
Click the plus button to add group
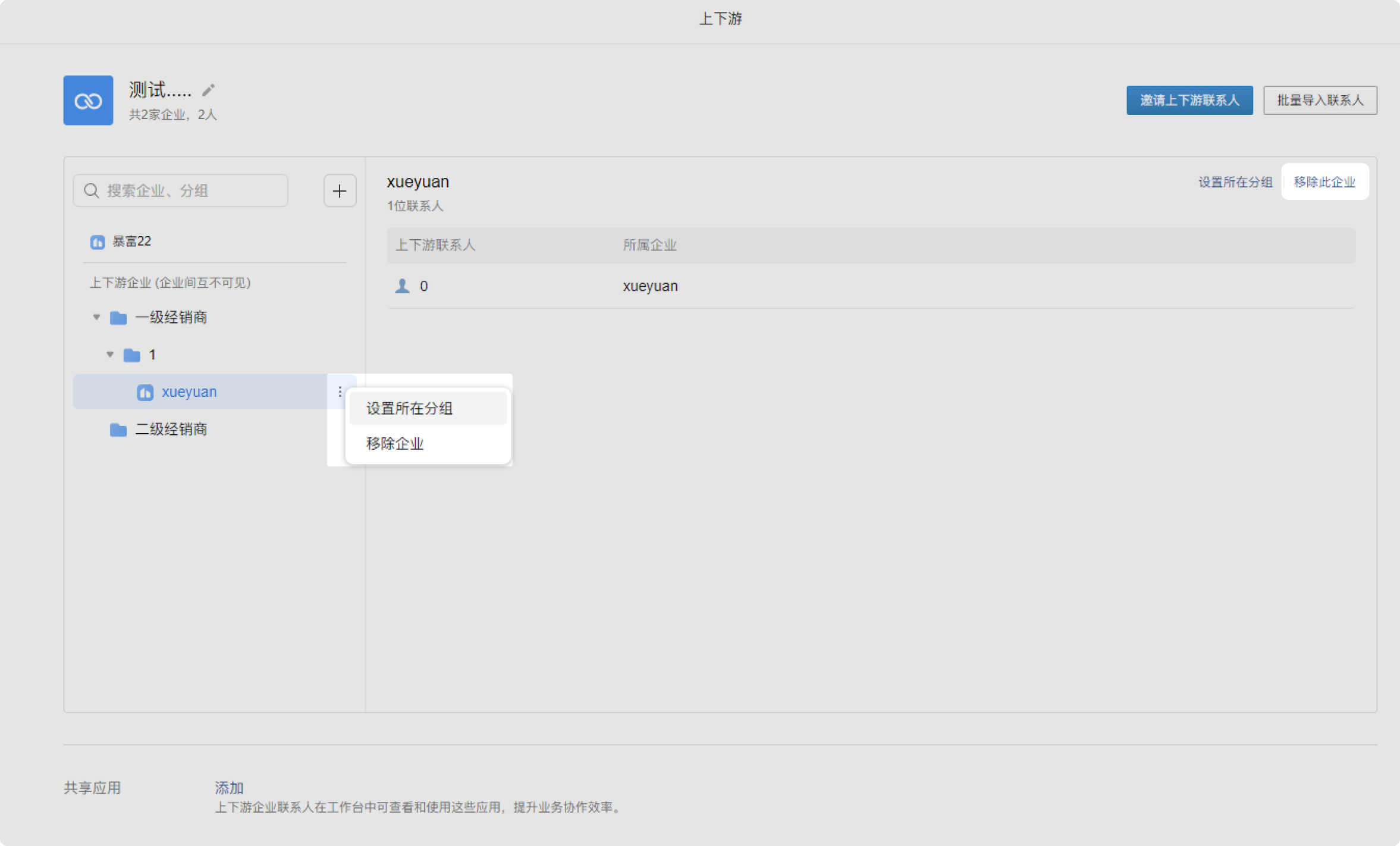coord(340,190)
